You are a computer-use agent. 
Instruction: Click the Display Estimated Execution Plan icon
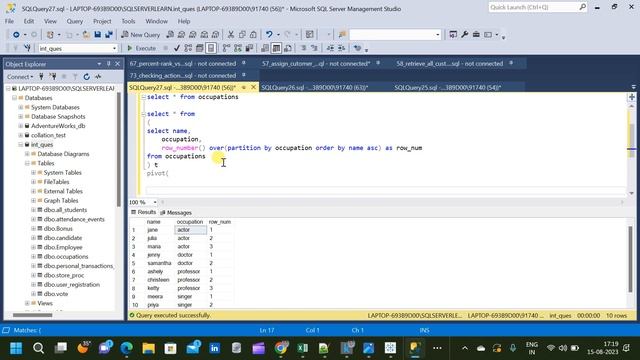click(x=188, y=48)
